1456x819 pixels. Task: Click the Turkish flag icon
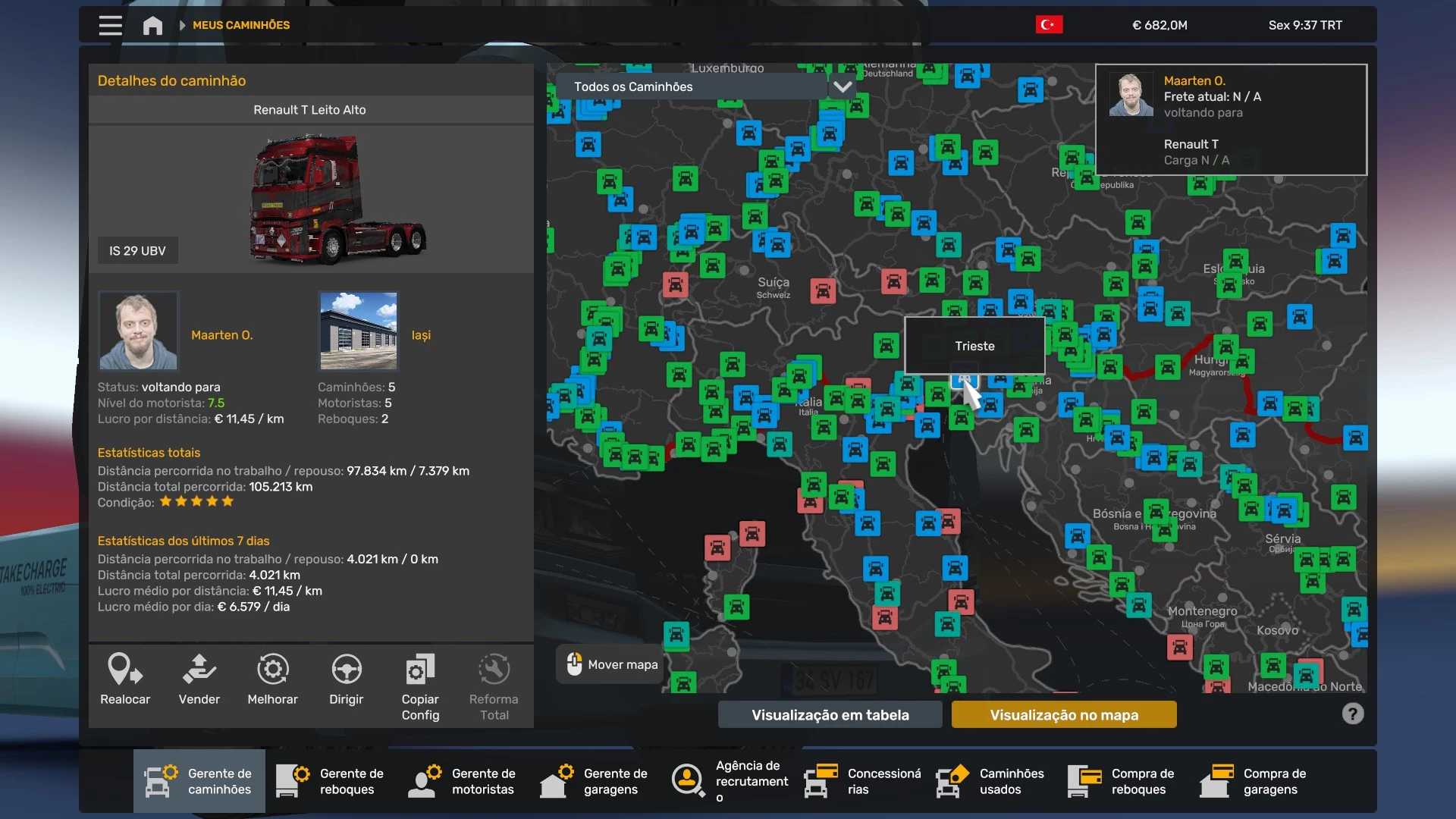click(1049, 25)
